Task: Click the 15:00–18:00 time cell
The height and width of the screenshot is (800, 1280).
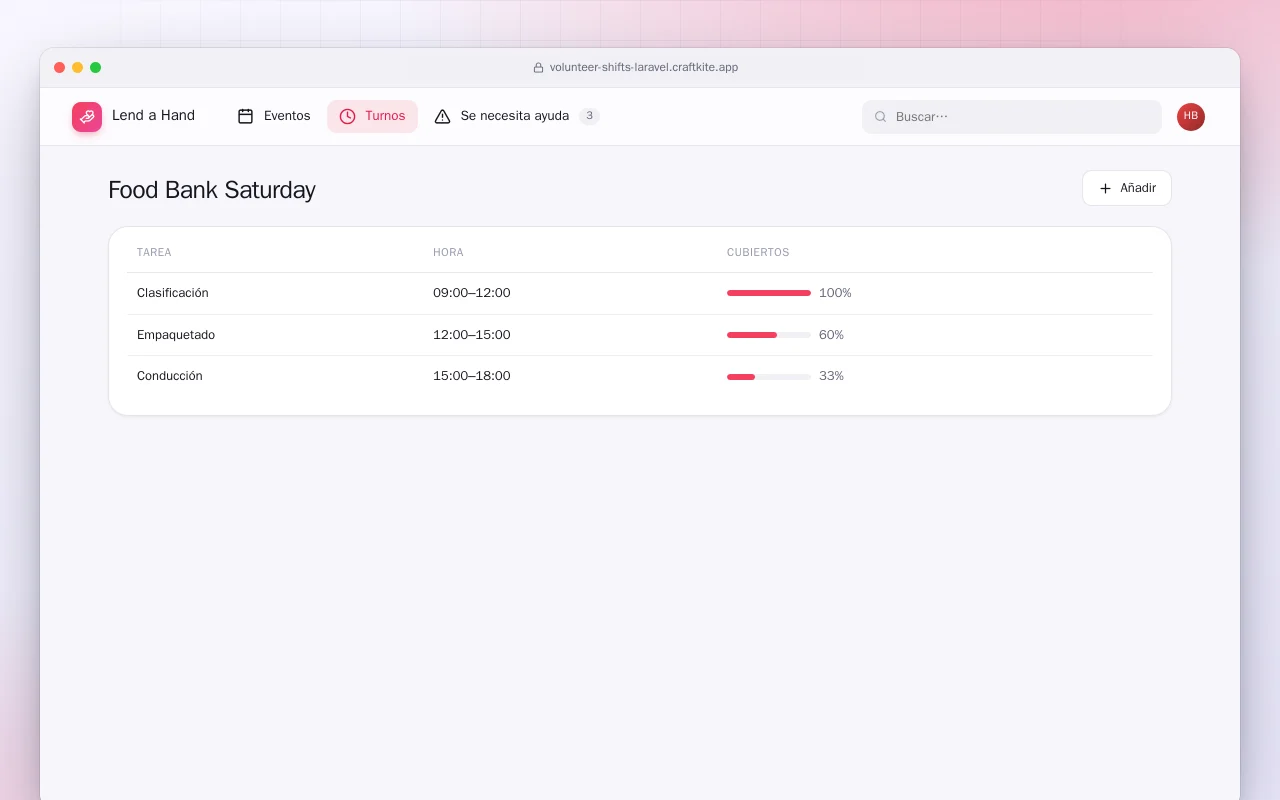Action: (472, 376)
